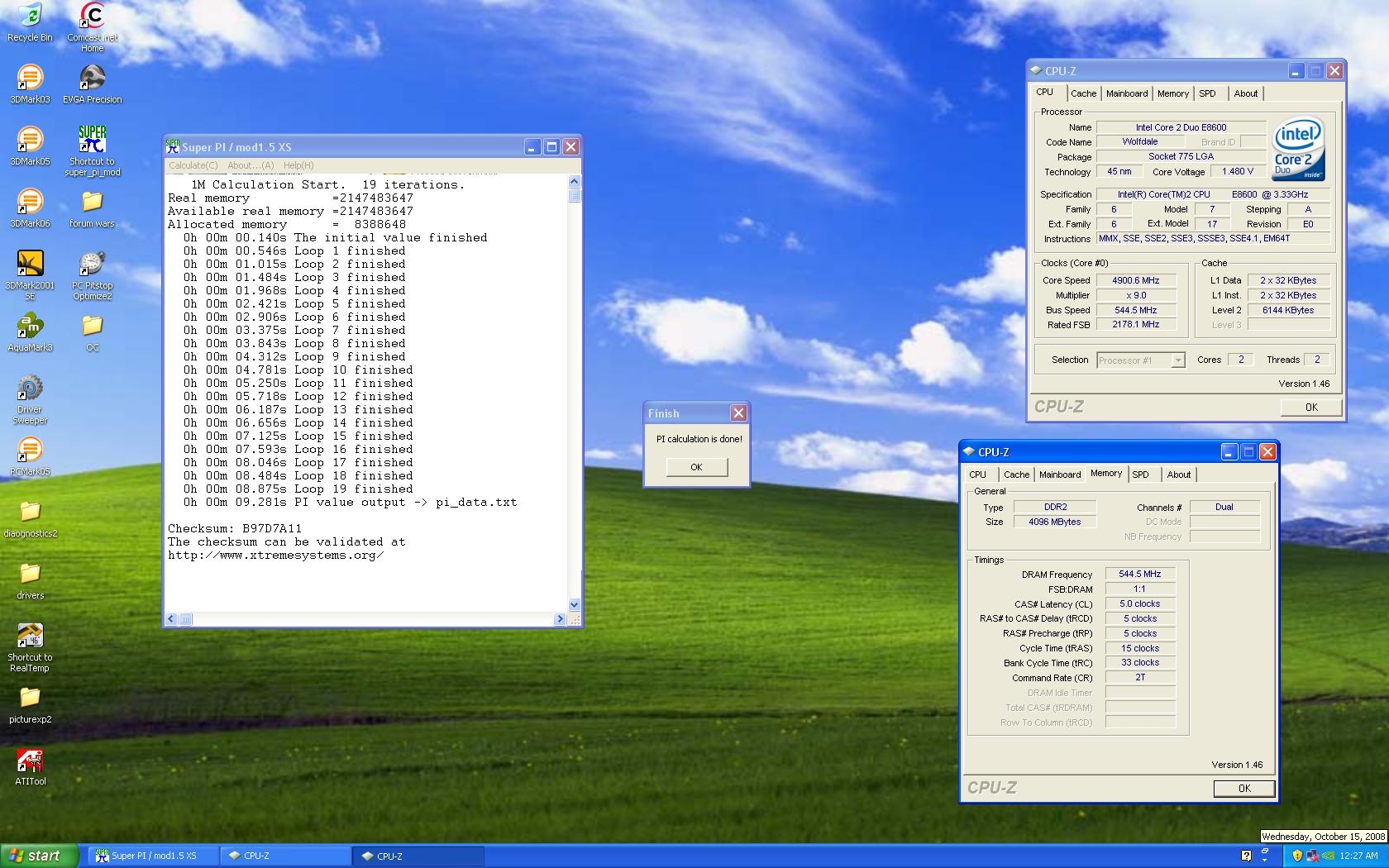Switch to Cache tab in upper CPU-Z
The height and width of the screenshot is (868, 1389).
(x=1083, y=93)
